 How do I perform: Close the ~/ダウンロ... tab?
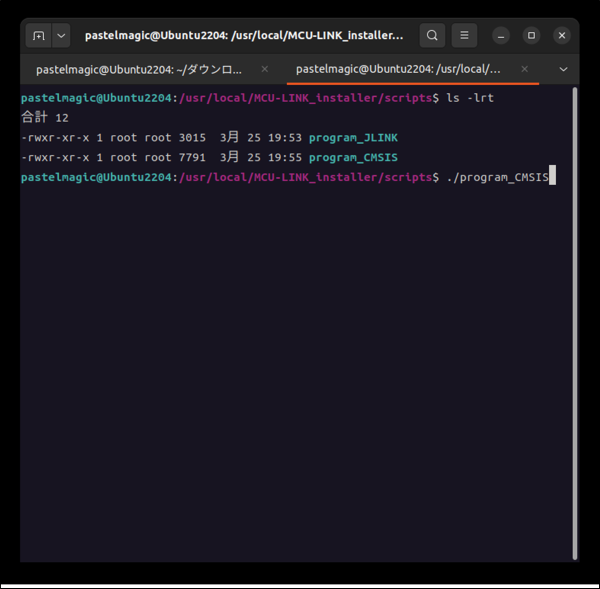[x=265, y=70]
